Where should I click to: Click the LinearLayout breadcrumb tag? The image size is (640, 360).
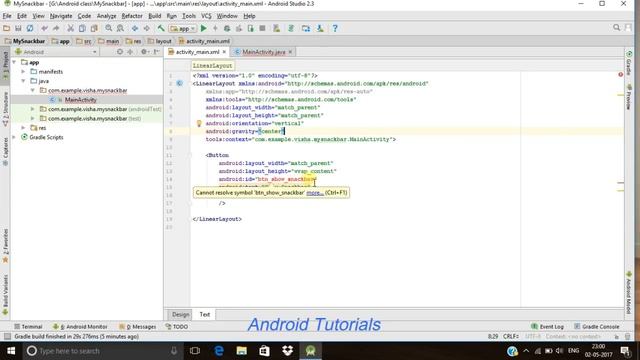212,66
